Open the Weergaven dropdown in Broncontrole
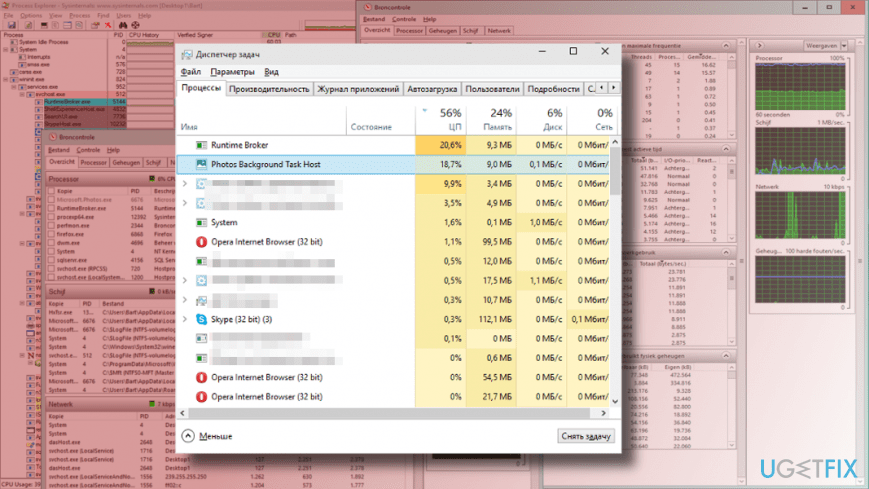 click(844, 45)
